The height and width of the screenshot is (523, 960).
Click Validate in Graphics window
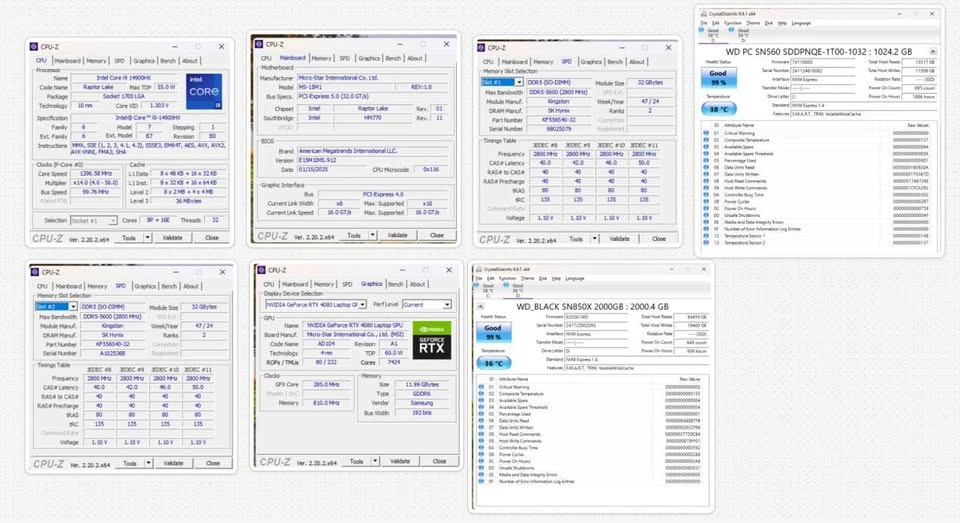400,461
